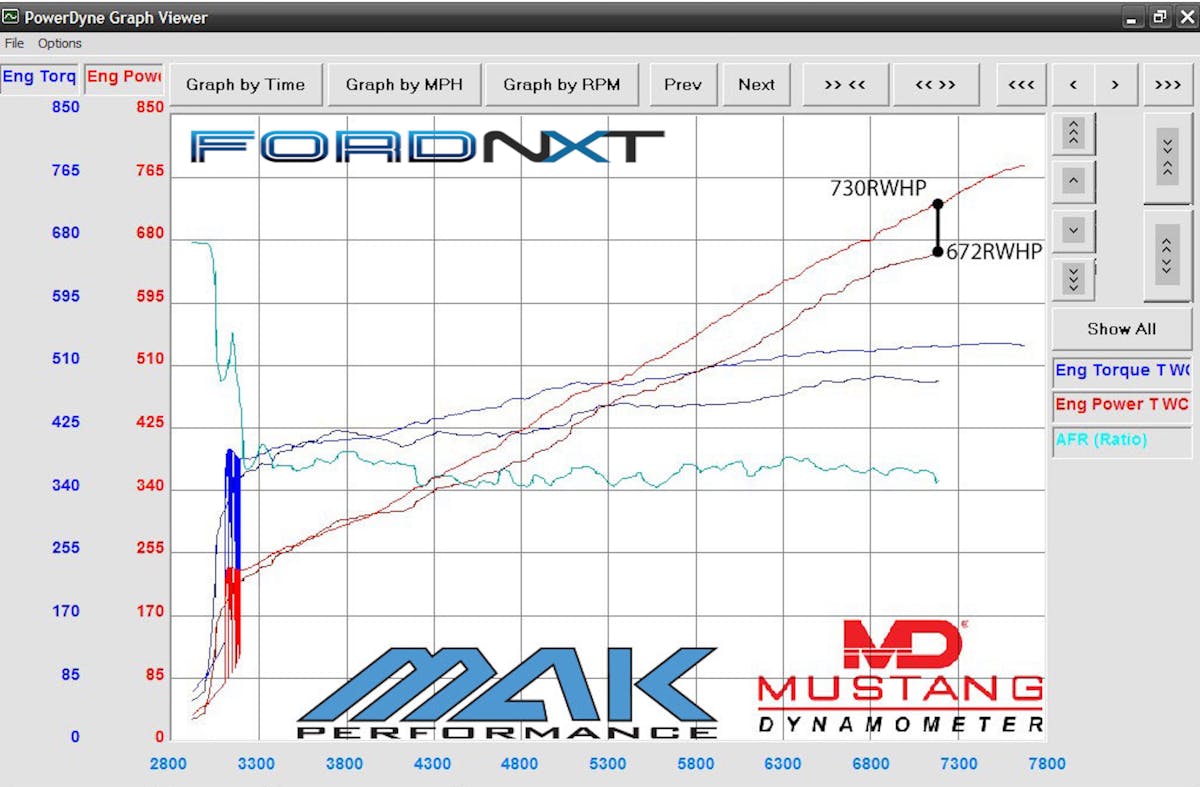
Task: Click the tall vertical expand button (chevrons pointing outward)
Action: tap(1167, 253)
